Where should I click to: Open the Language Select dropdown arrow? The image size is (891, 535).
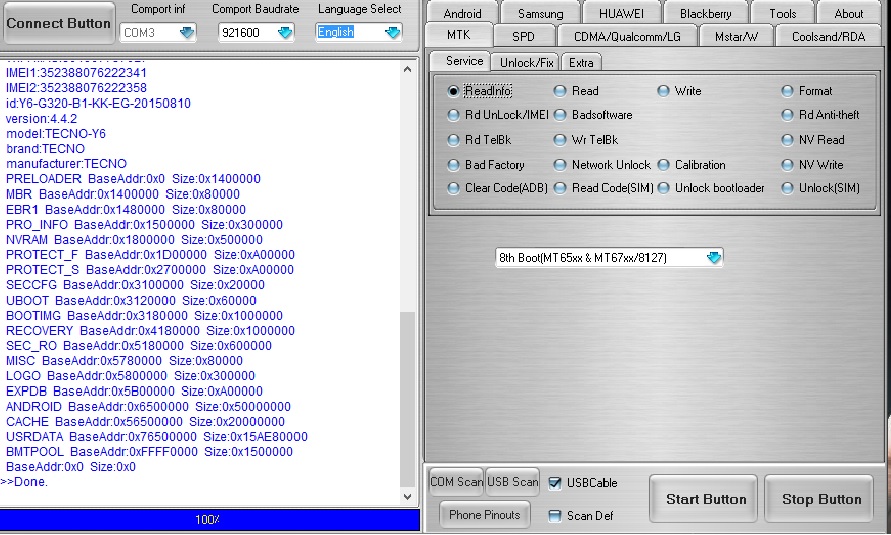(392, 32)
